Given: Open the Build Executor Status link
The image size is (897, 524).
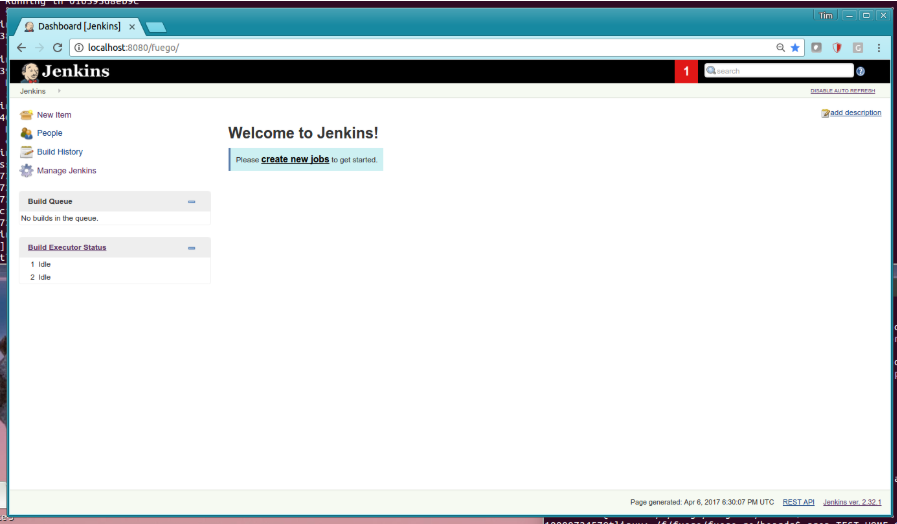Looking at the screenshot, I should 67,248.
